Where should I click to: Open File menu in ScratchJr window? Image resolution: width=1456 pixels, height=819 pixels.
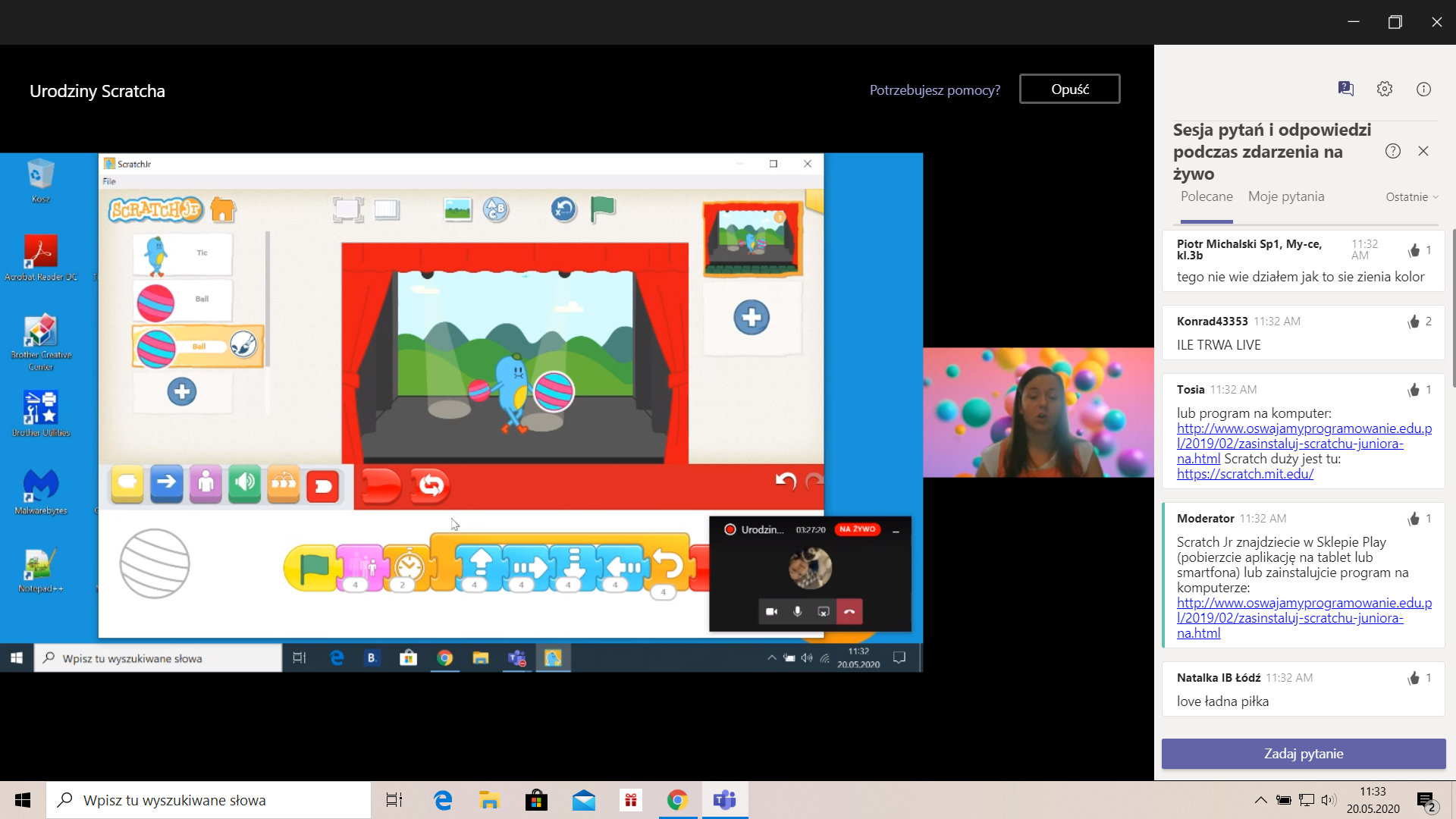(109, 181)
